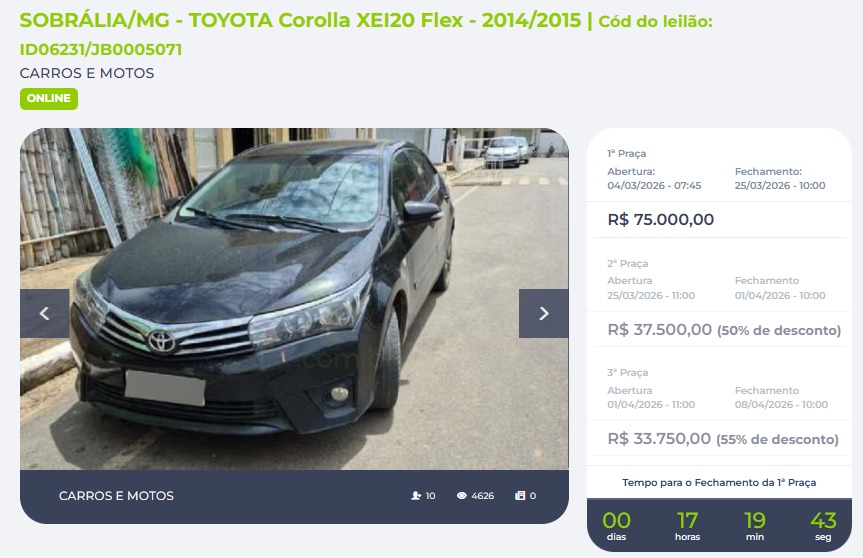Click the black Corolla main photo
The height and width of the screenshot is (558, 863).
click(294, 299)
